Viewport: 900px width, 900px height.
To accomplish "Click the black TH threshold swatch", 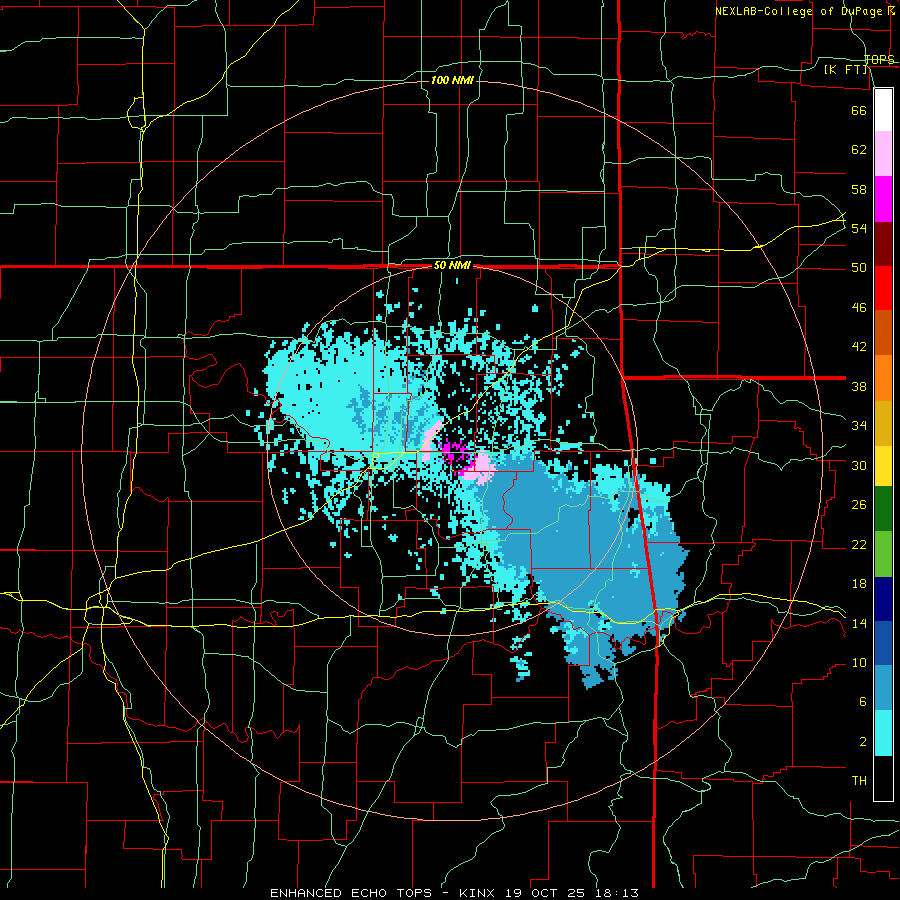I will click(883, 778).
